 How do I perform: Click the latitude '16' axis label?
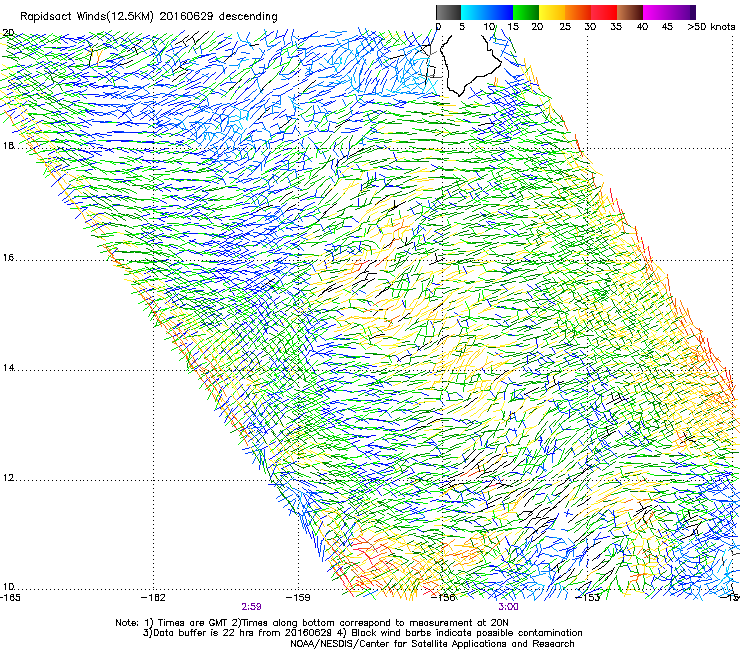click(8, 258)
